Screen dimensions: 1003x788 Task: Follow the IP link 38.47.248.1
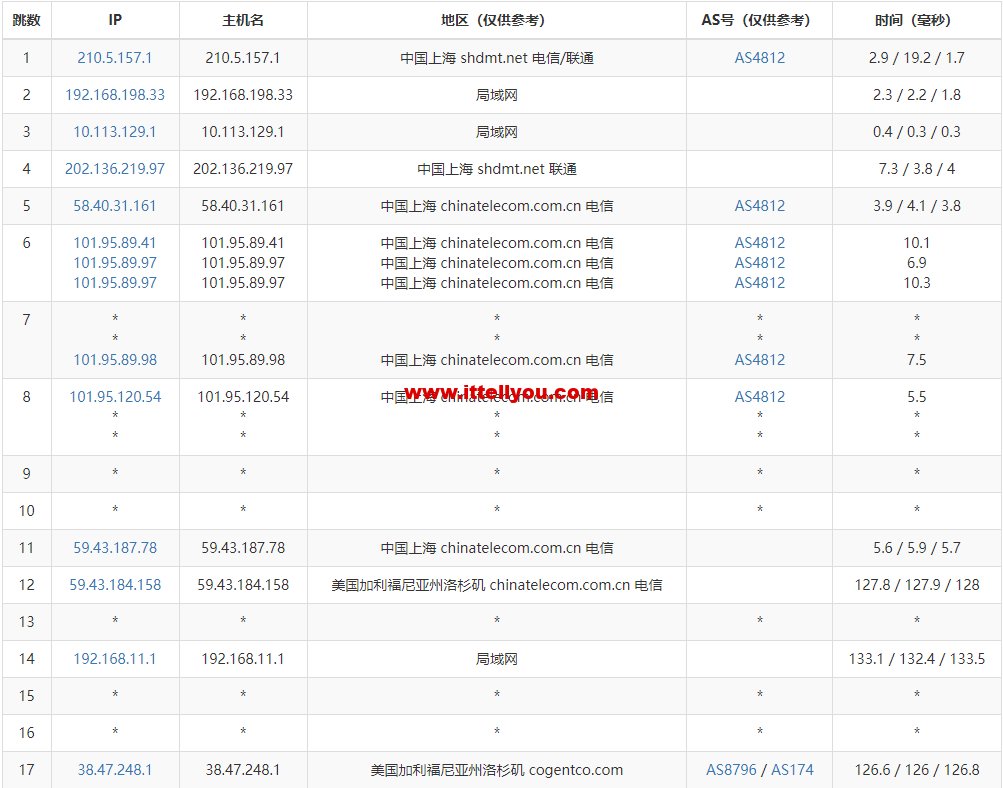tap(115, 770)
